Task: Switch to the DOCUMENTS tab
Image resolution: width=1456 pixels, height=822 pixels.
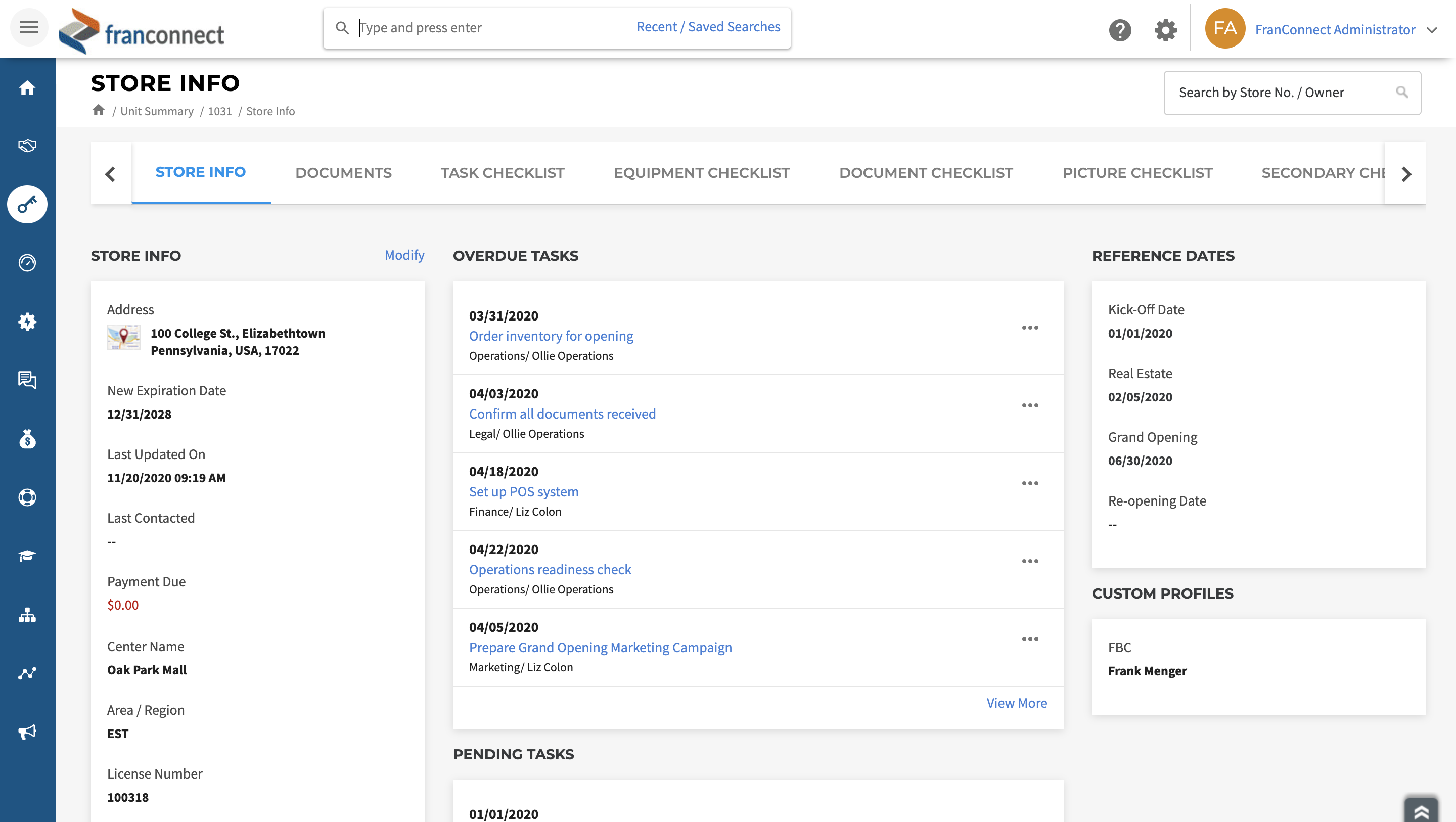Action: pyautogui.click(x=343, y=172)
